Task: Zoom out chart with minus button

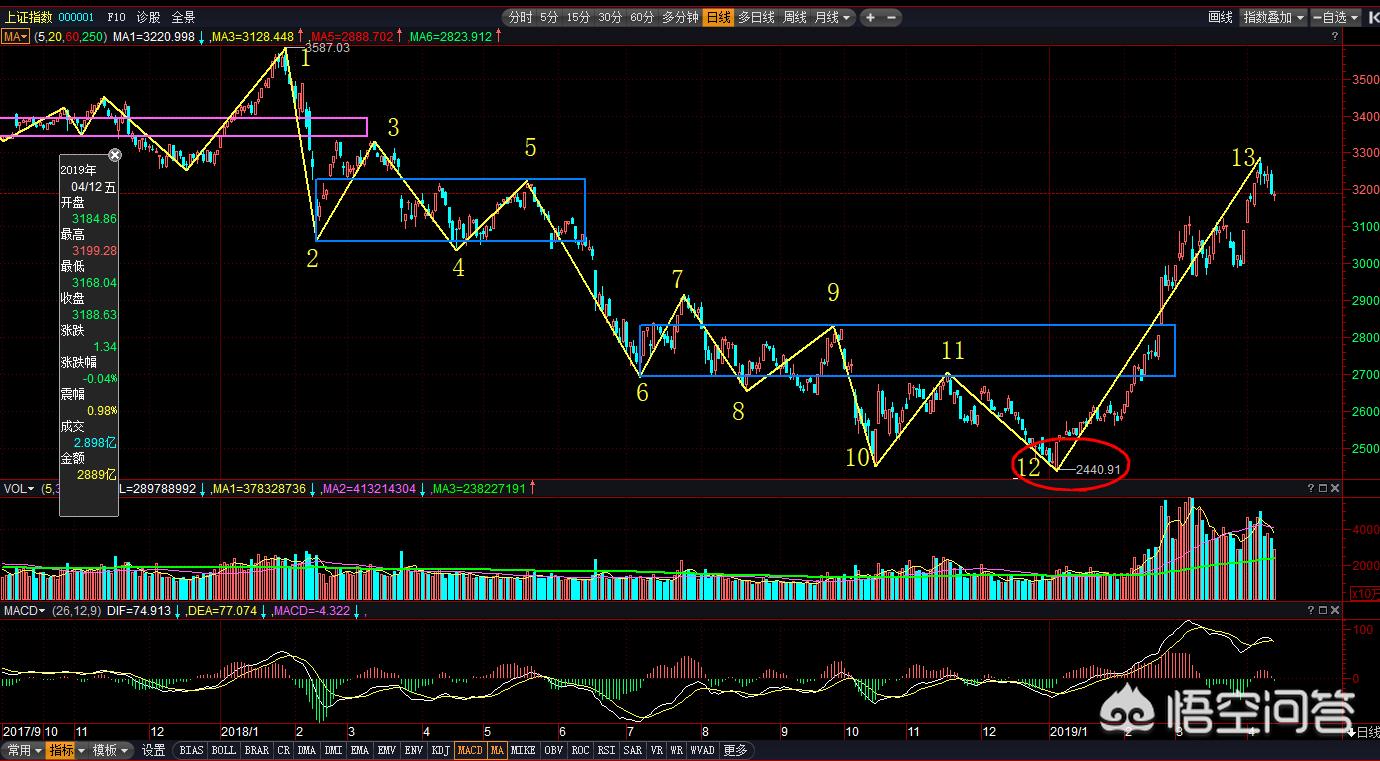Action: (x=892, y=18)
